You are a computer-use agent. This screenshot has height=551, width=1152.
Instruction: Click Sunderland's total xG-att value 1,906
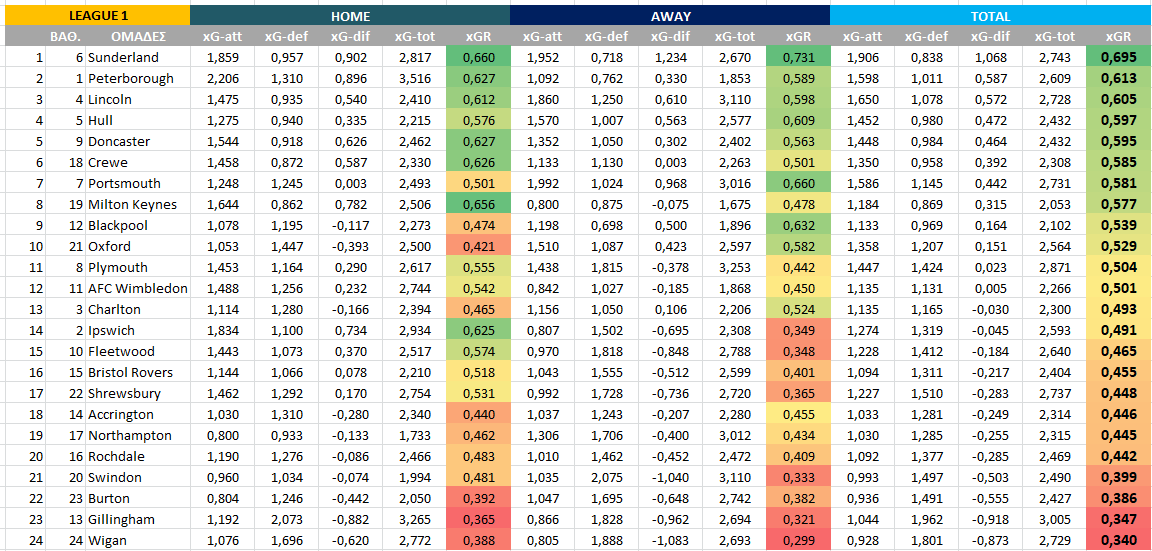[x=863, y=57]
